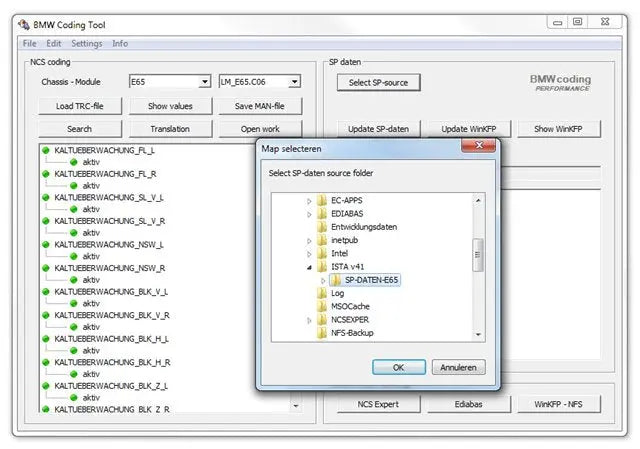Click the Translation button
Image resolution: width=640 pixels, height=449 pixels.
(x=170, y=129)
